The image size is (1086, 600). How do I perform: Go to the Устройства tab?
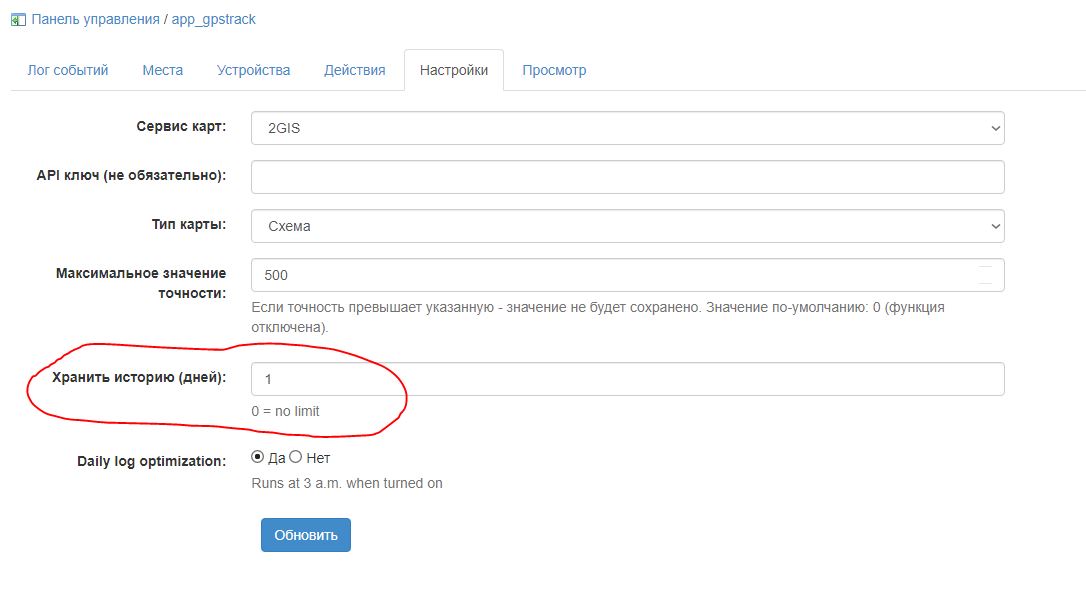point(253,71)
